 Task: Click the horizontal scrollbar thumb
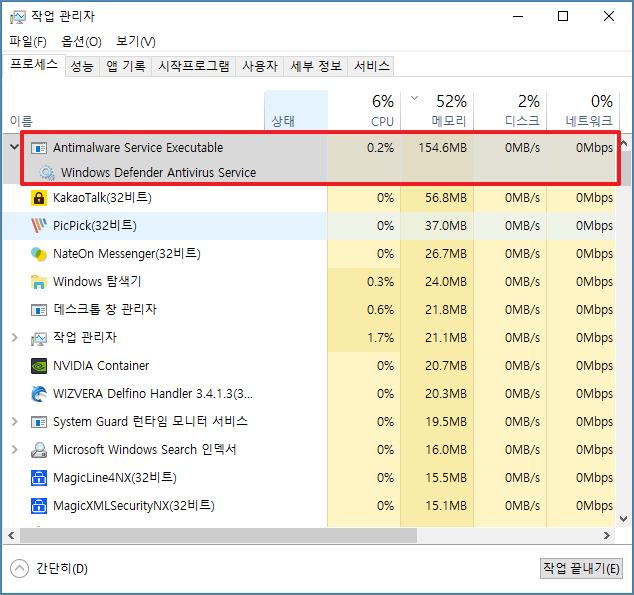point(218,536)
